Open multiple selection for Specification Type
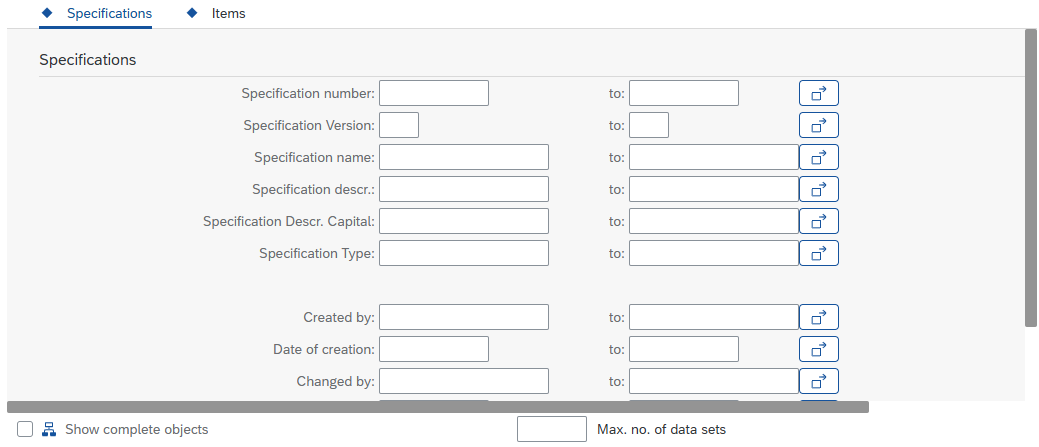This screenshot has height=447, width=1039. click(x=818, y=253)
